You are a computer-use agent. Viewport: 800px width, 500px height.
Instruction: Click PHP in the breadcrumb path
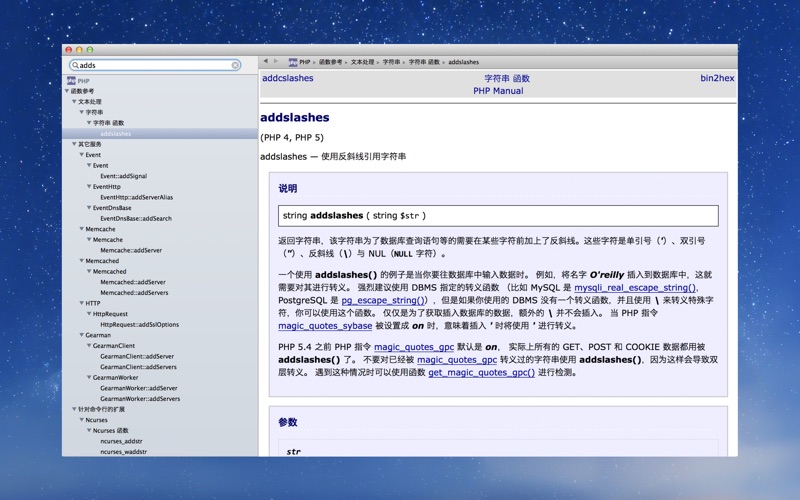(x=305, y=62)
